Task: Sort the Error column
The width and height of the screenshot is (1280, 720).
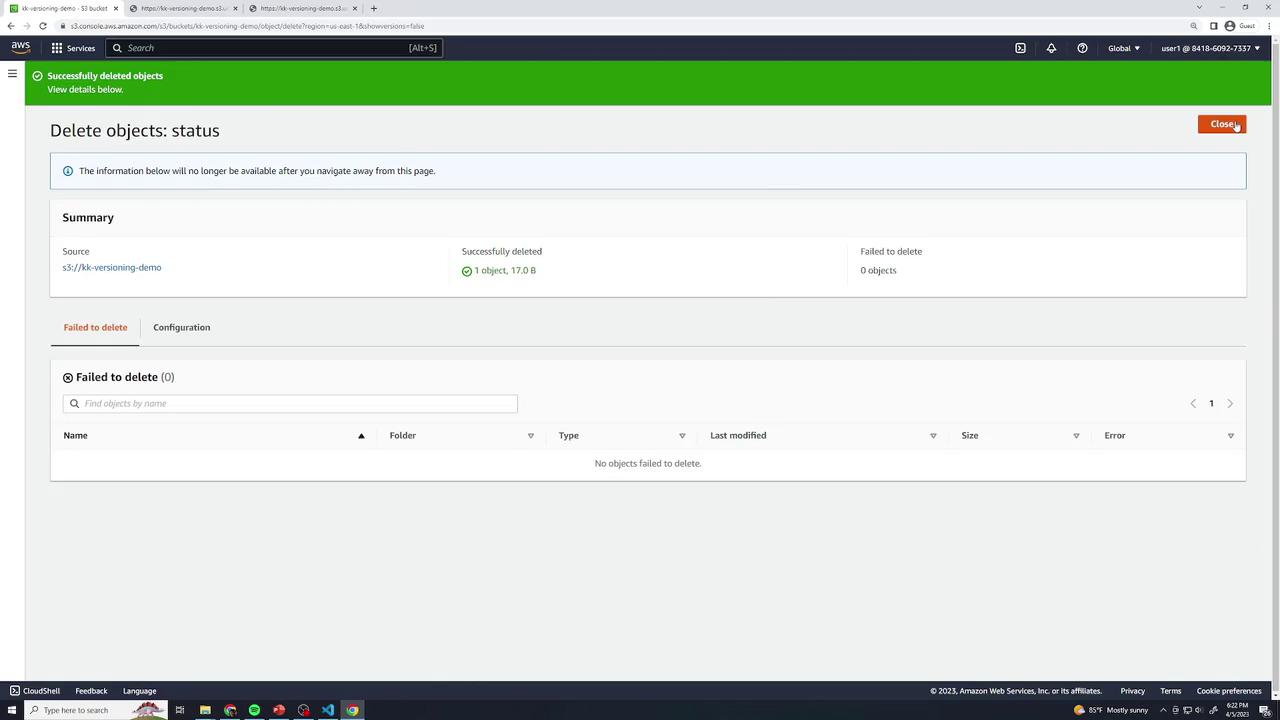Action: 1230,436
